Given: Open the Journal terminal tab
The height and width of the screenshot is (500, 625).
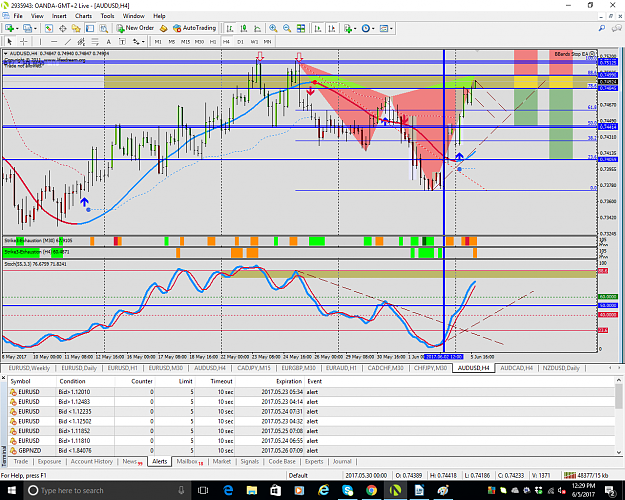Looking at the screenshot, I should pos(342,461).
